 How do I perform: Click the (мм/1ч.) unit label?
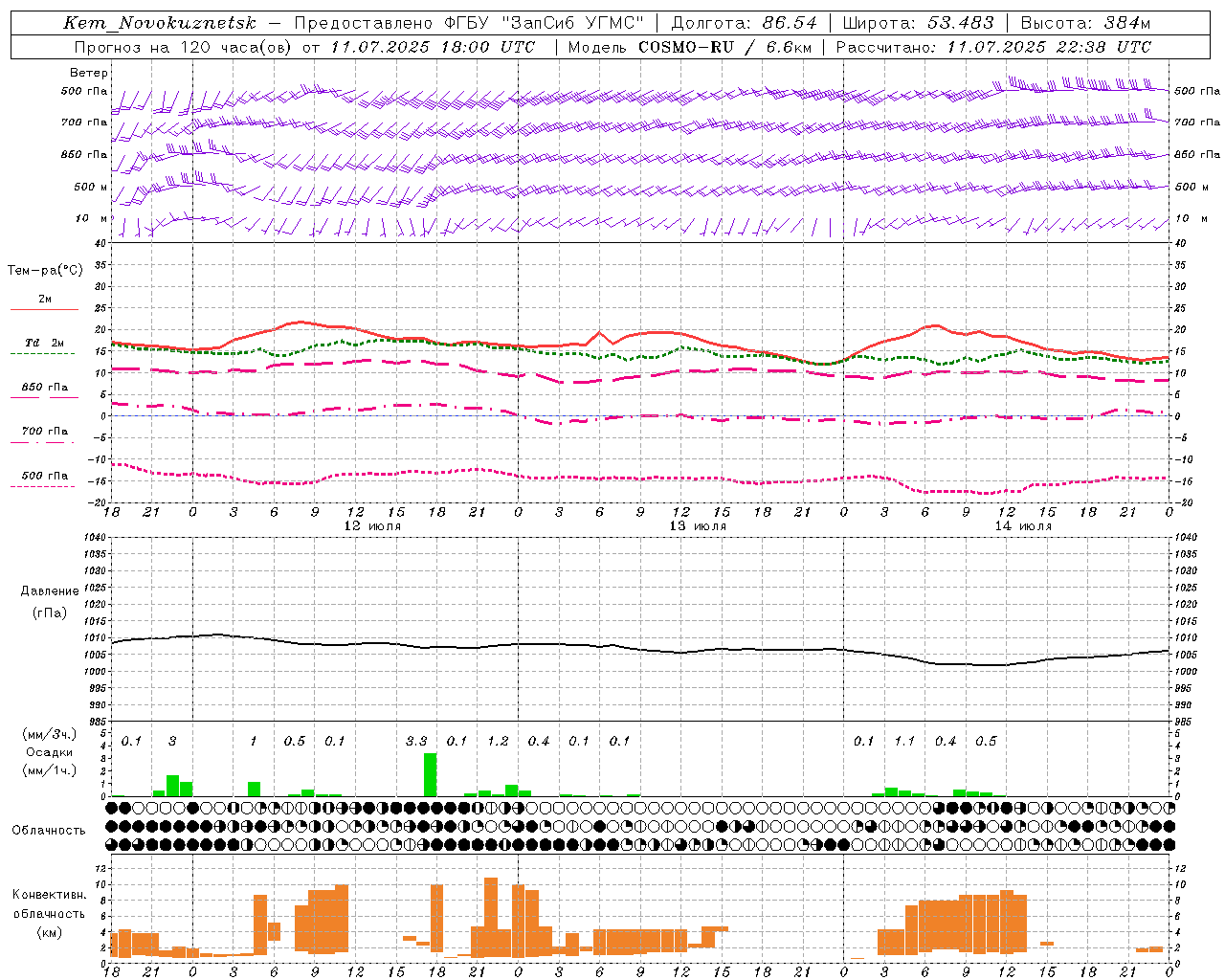point(49,771)
